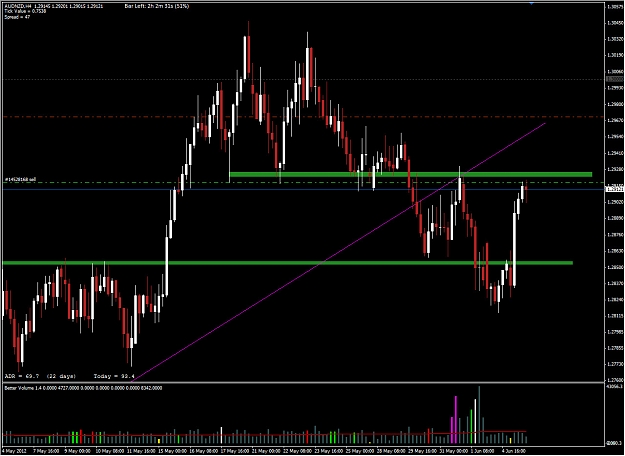
Task: Click the 9 May 00:00 time label
Action: point(77,450)
